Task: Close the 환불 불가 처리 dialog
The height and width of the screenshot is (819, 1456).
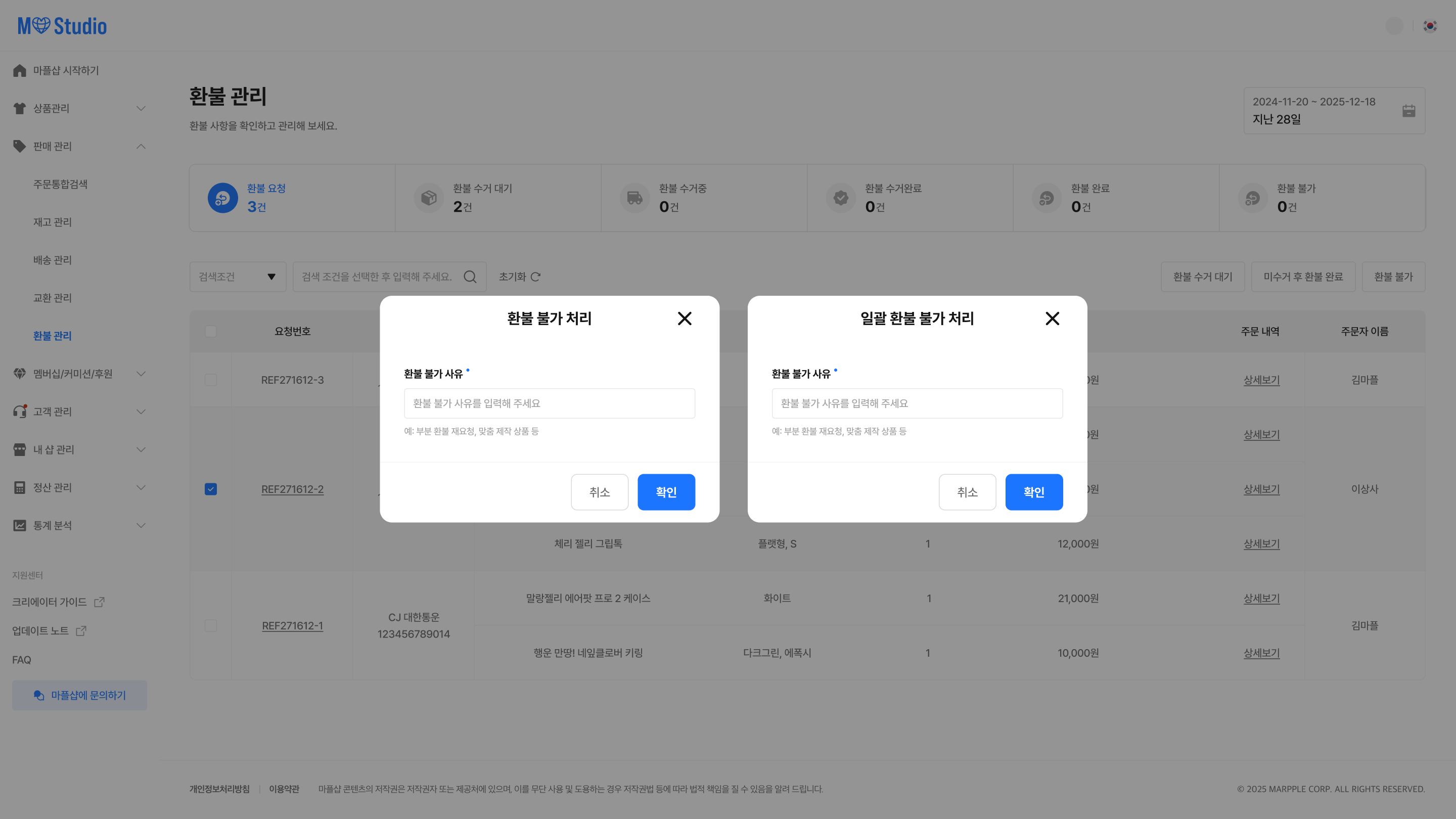Action: (x=685, y=319)
